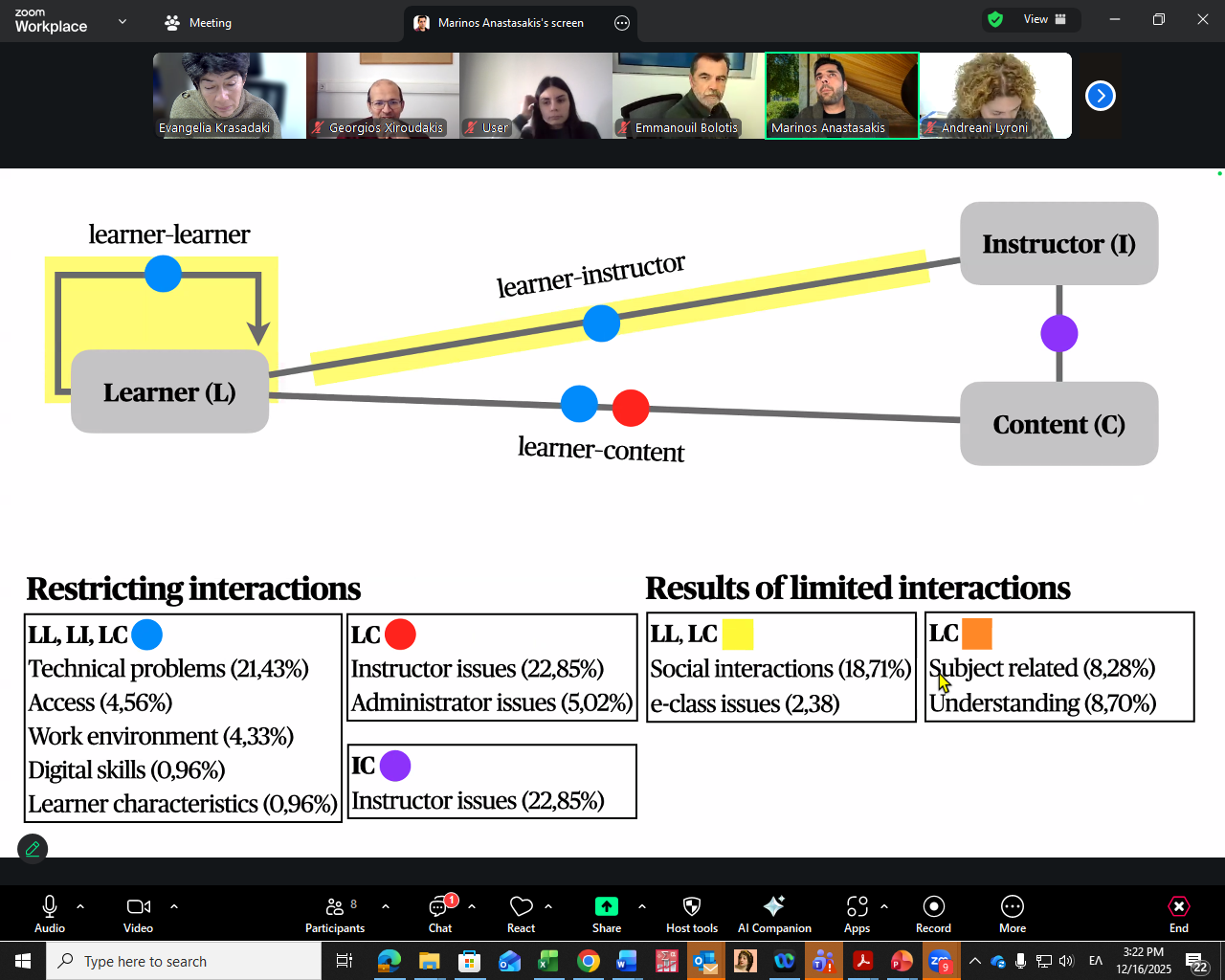The height and width of the screenshot is (980, 1225).
Task: Open the View layout button
Action: tap(1045, 19)
